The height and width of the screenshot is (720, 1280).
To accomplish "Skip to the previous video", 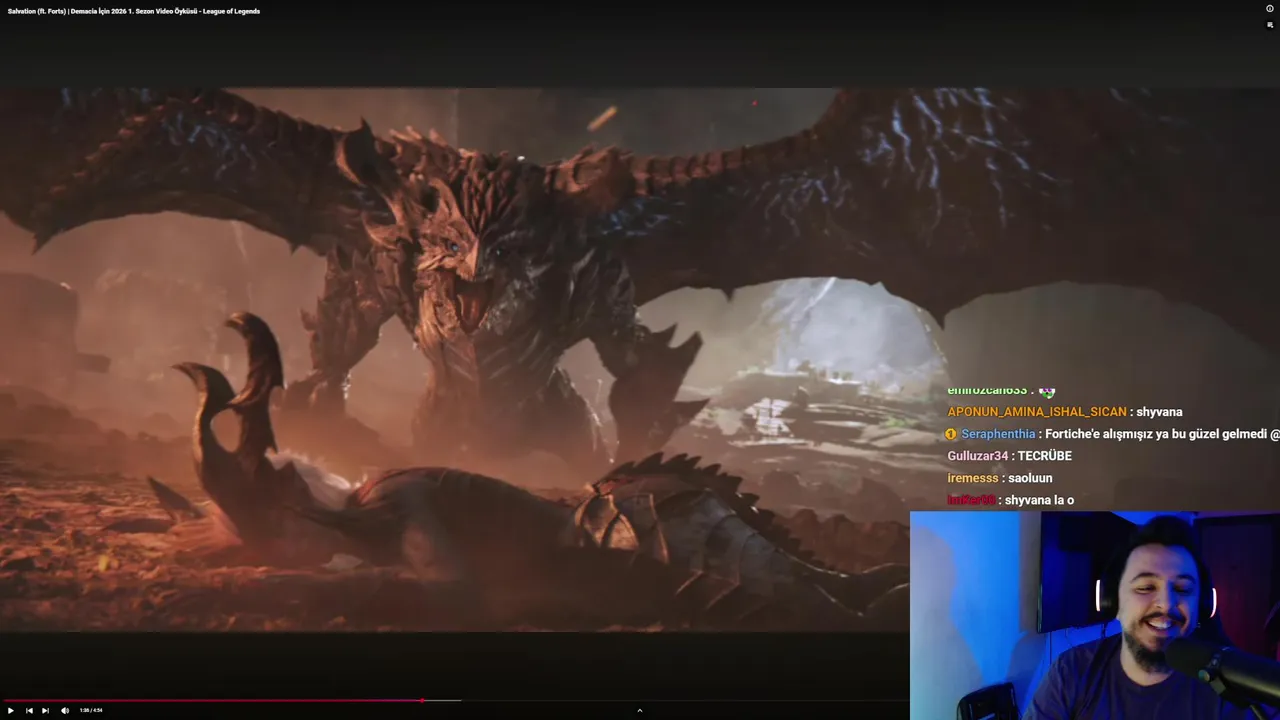I will (x=29, y=710).
